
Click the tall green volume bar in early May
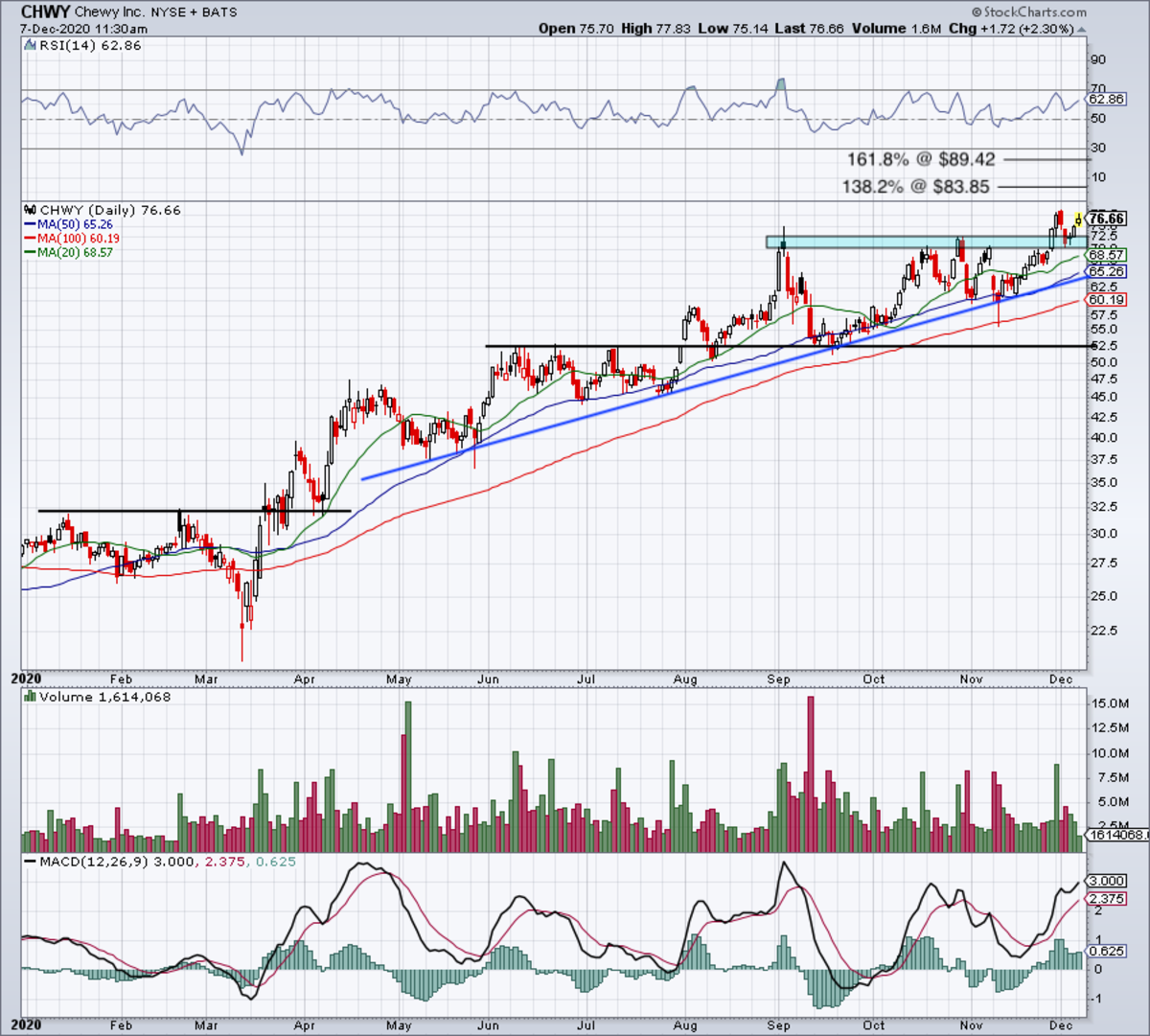(x=408, y=777)
